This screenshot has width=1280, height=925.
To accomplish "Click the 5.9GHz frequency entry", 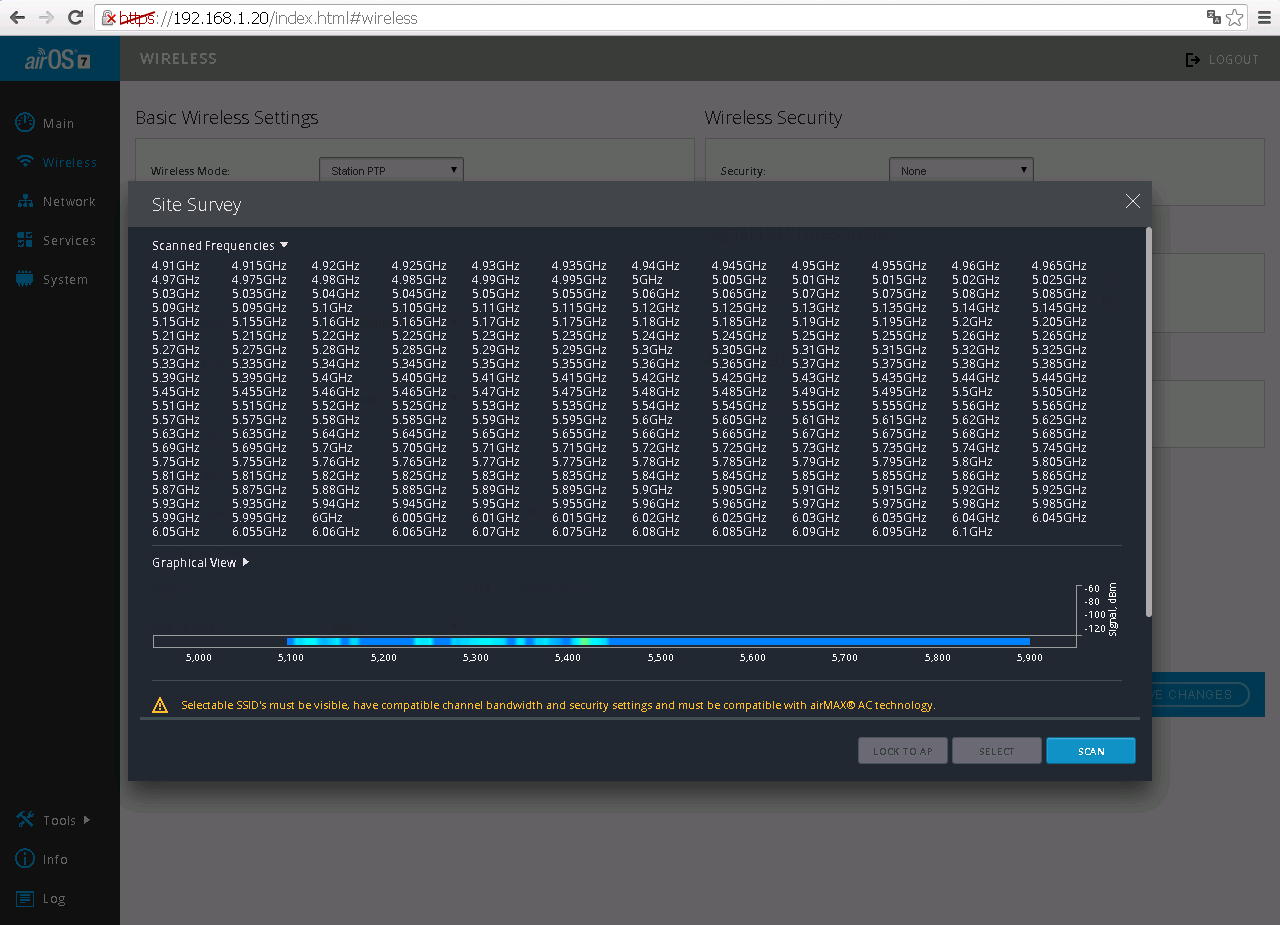I will (x=652, y=490).
